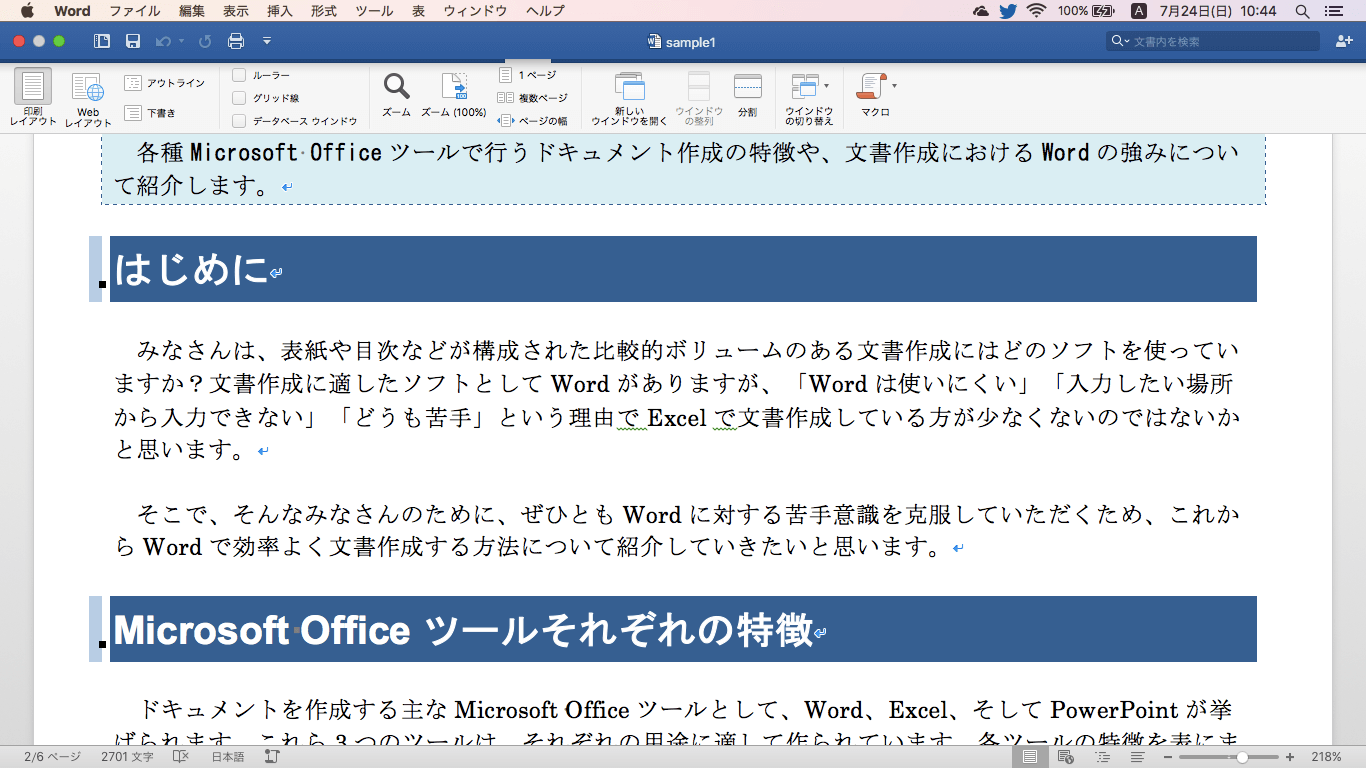The width and height of the screenshot is (1366, 768).
Task: Show 1 ページ at a time
Action: [527, 75]
